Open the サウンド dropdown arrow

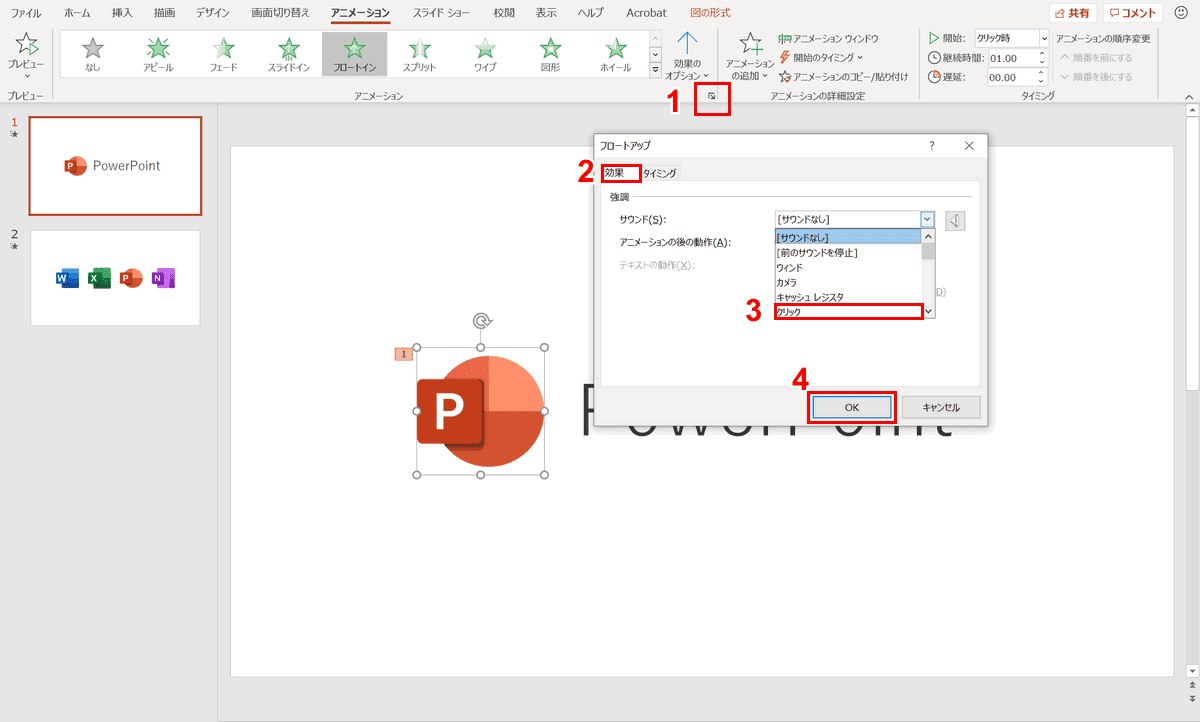coord(927,219)
